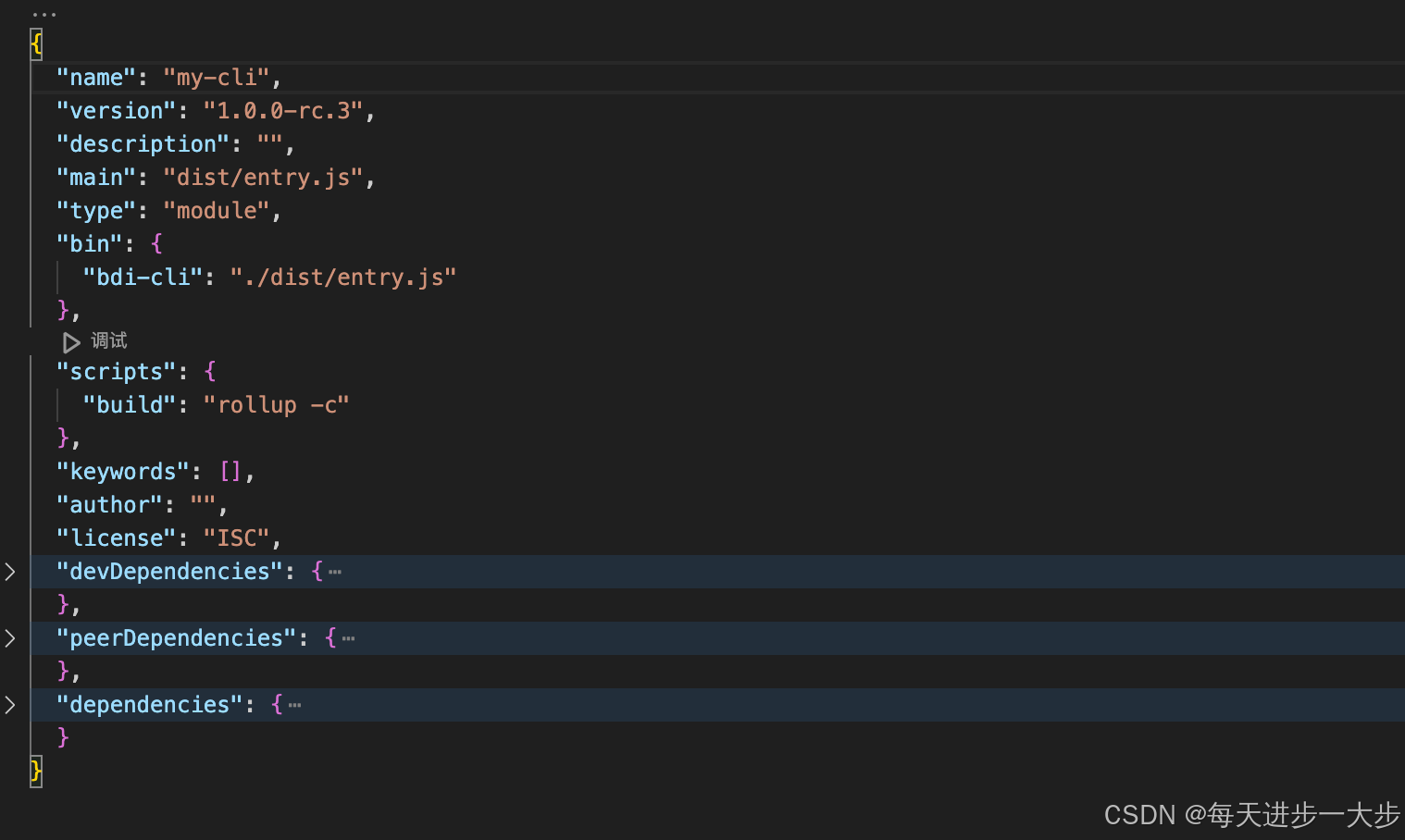1405x840 pixels.
Task: Click the "dist/entry.js" main value
Action: click(264, 178)
